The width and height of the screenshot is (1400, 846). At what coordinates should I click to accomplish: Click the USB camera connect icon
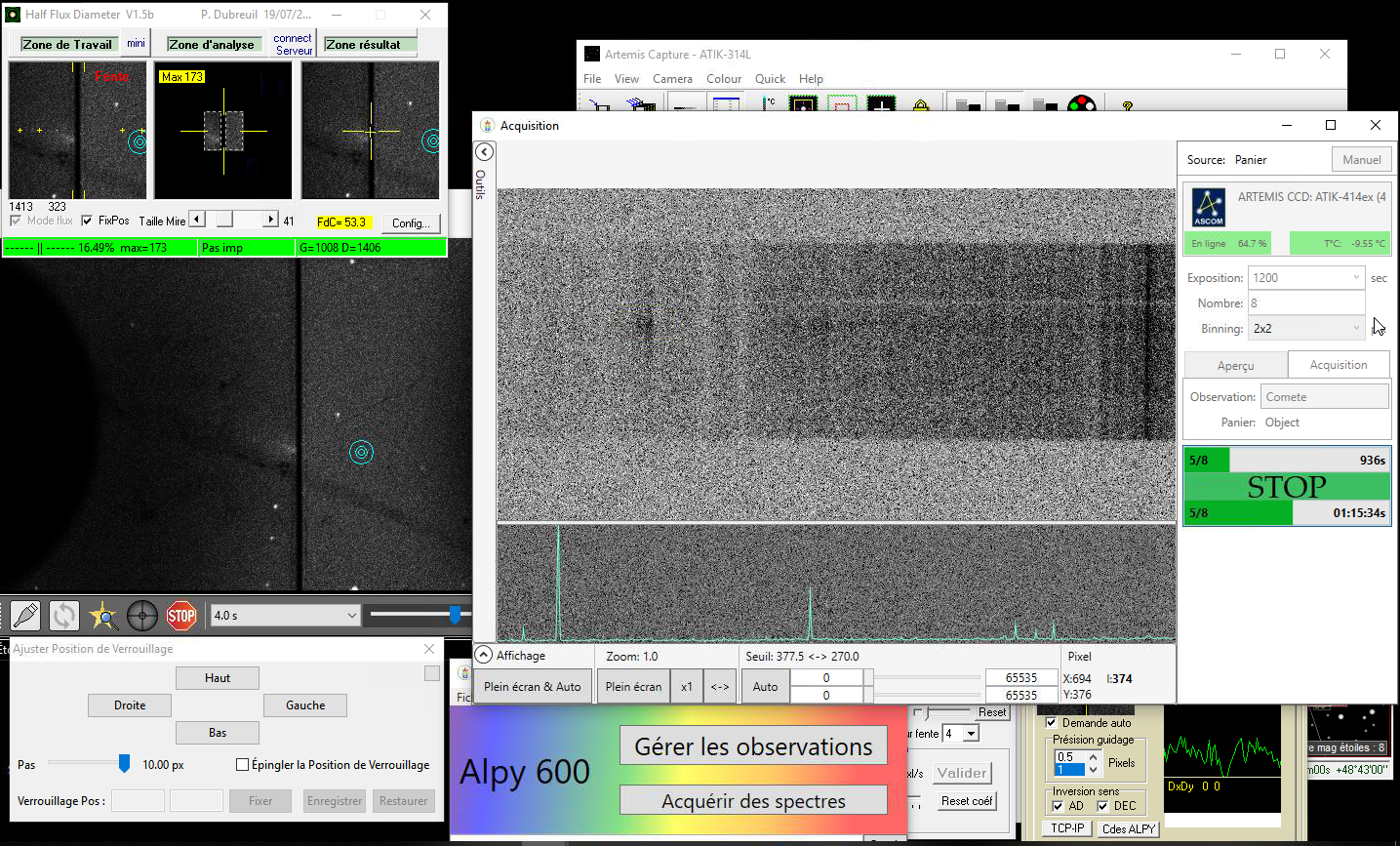[x=25, y=616]
